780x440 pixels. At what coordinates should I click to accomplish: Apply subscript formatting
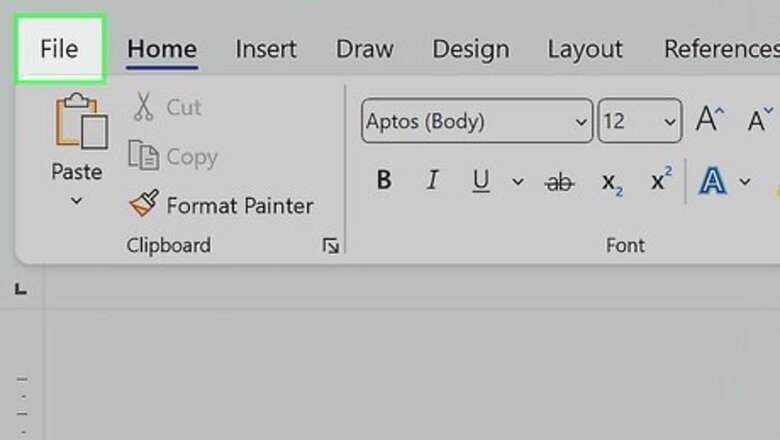click(x=612, y=181)
